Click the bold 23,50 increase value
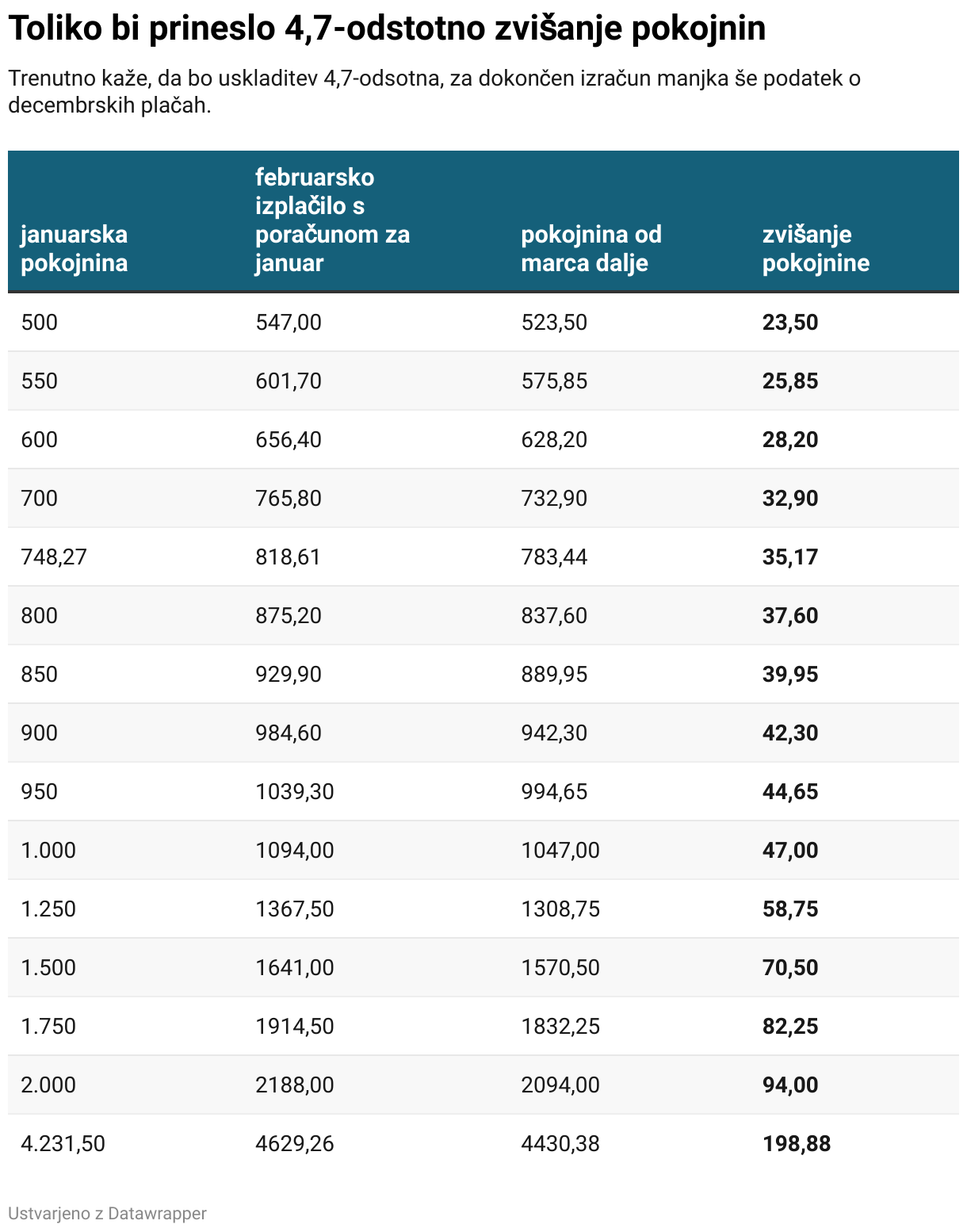 click(x=789, y=322)
